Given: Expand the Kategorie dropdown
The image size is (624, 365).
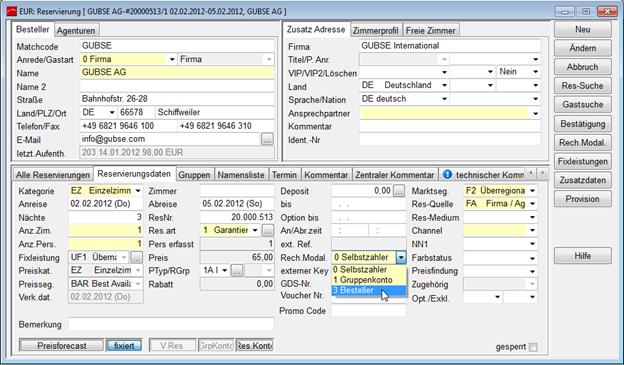Looking at the screenshot, I should coord(138,191).
